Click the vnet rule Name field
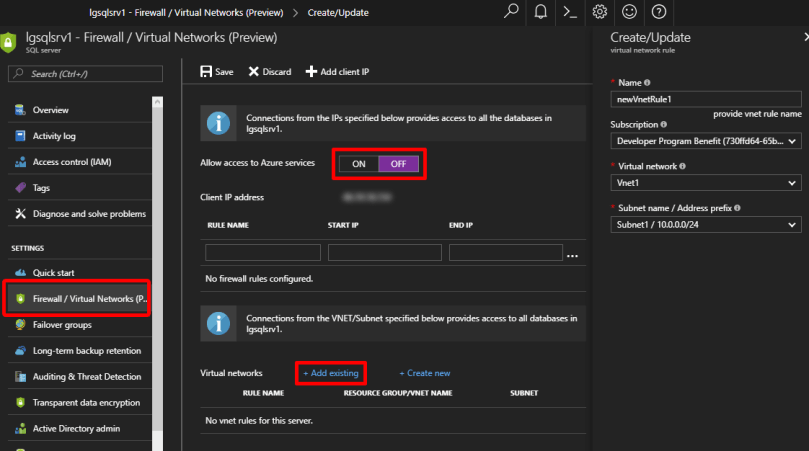 point(705,99)
